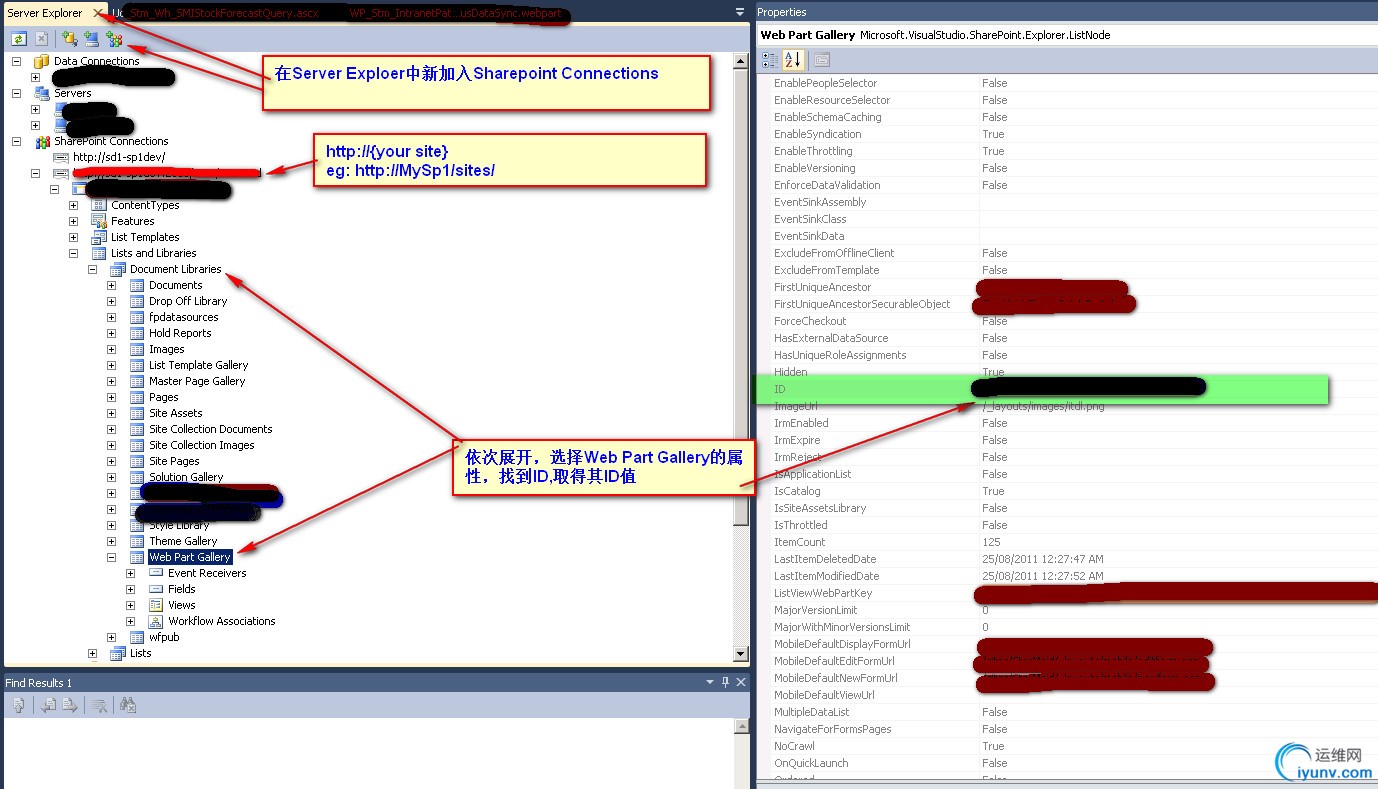Click the EnableVersioning property row
The height and width of the screenshot is (789, 1378).
coord(1066,168)
